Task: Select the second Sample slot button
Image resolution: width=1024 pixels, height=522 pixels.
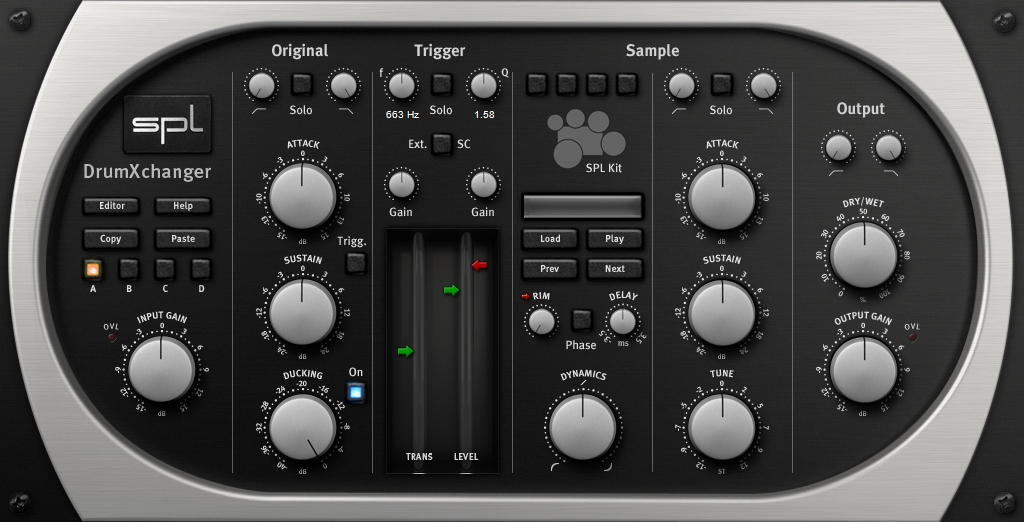Action: click(567, 84)
